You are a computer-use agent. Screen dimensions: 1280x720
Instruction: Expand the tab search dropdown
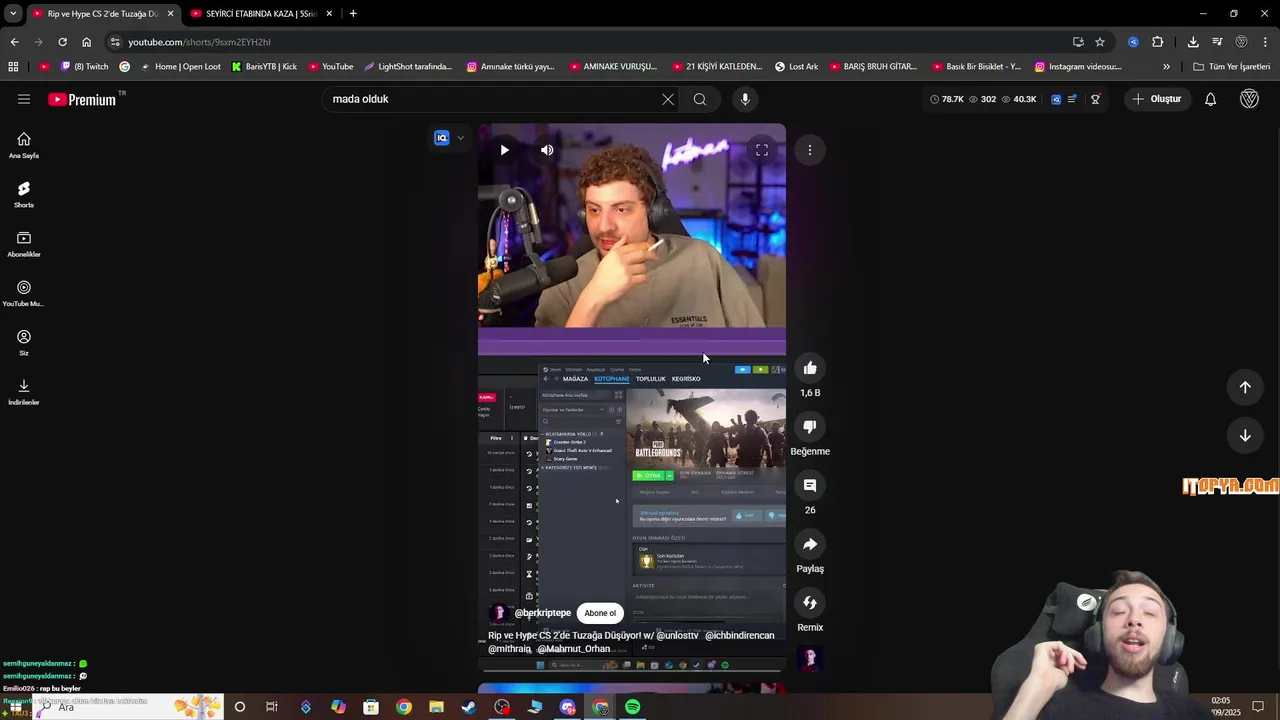pyautogui.click(x=13, y=14)
